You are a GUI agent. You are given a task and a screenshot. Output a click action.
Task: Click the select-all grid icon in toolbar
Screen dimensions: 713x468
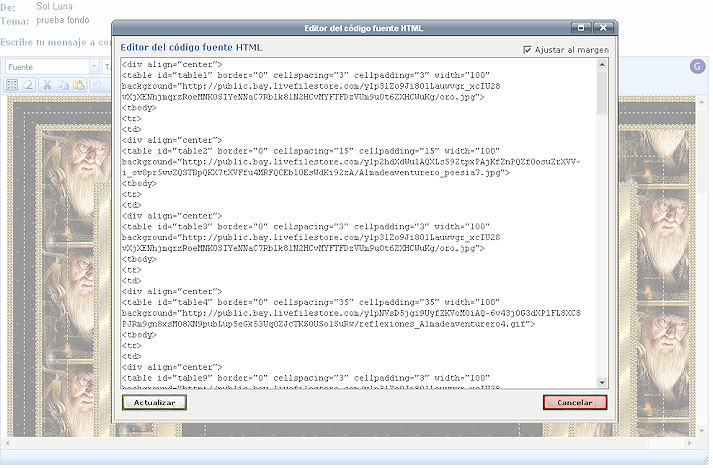pyautogui.click(x=12, y=85)
